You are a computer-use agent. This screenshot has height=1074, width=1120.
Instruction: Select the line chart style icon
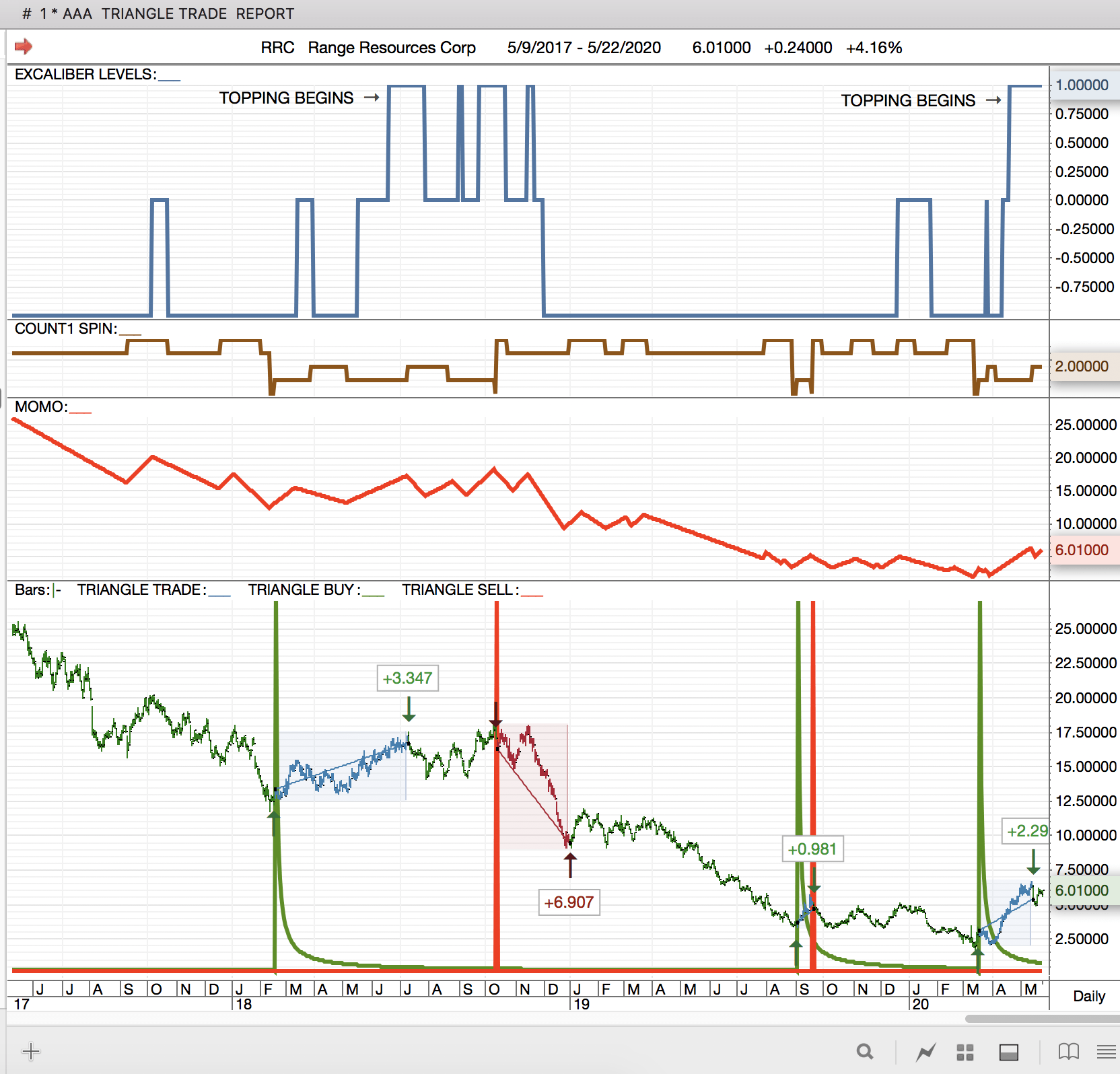click(x=926, y=1051)
